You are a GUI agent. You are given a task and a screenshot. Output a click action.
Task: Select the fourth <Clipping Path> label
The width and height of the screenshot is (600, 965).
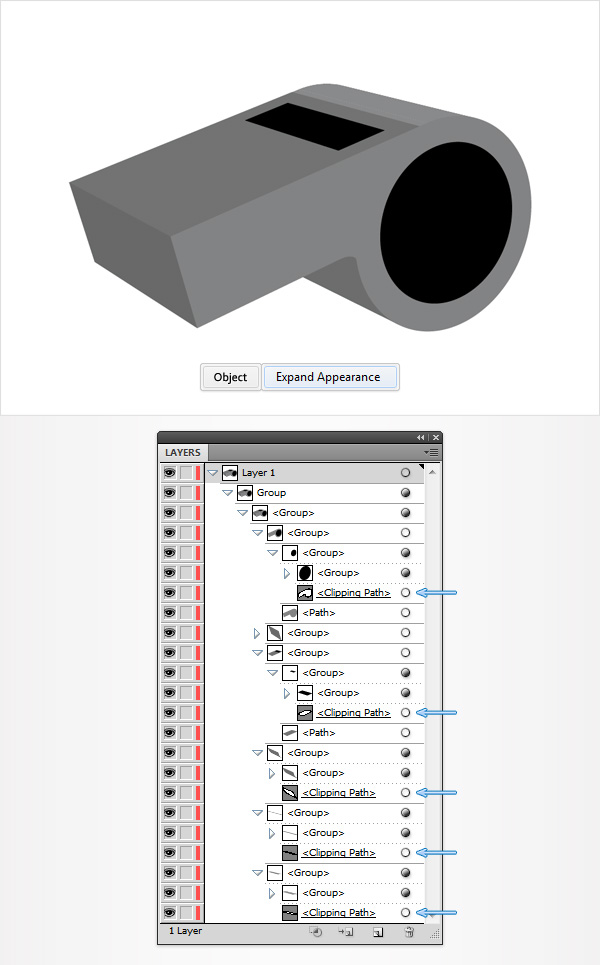click(338, 852)
